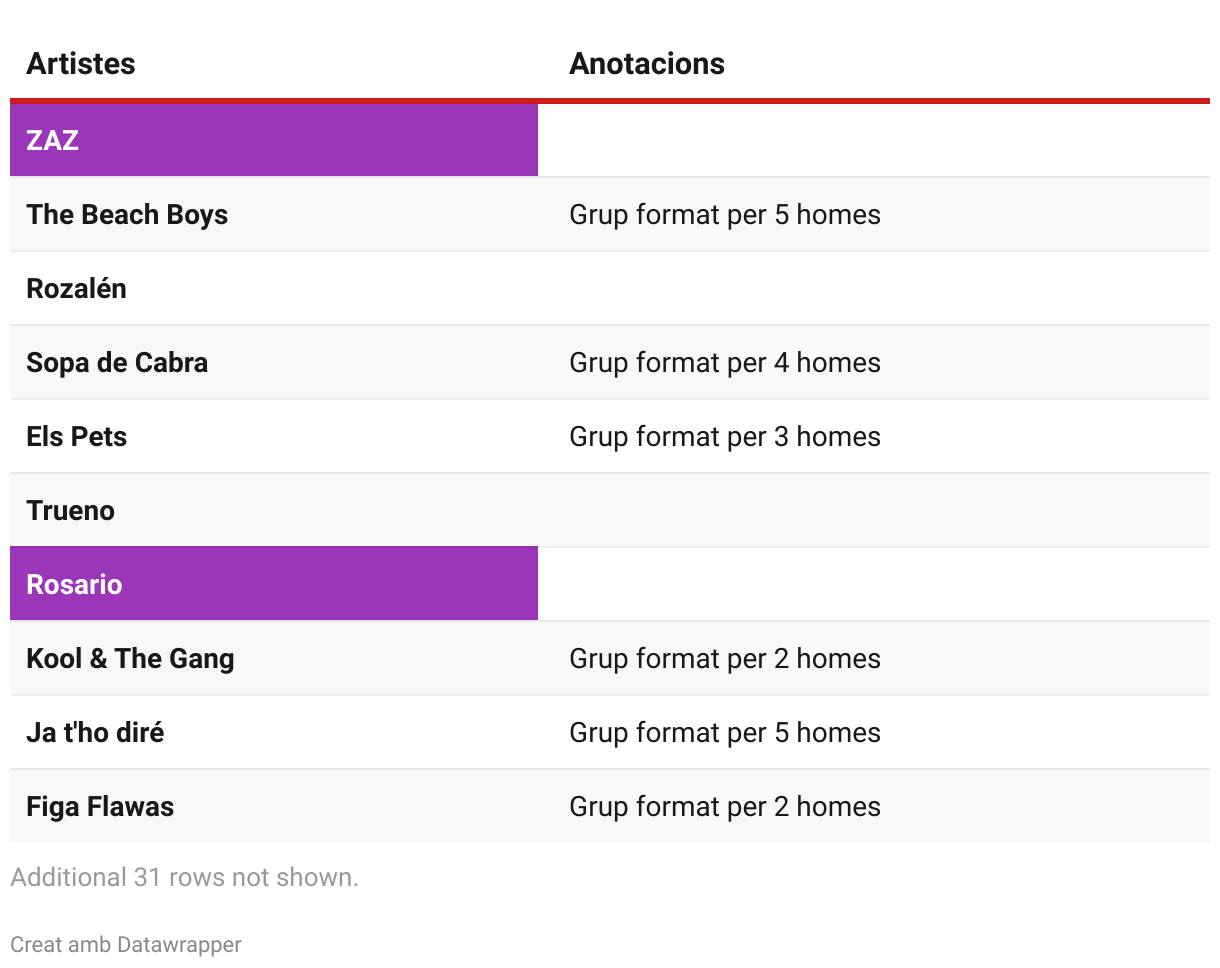Click Kool & The Gang's 2 homes annotation
This screenshot has width=1220, height=968.
(x=725, y=659)
